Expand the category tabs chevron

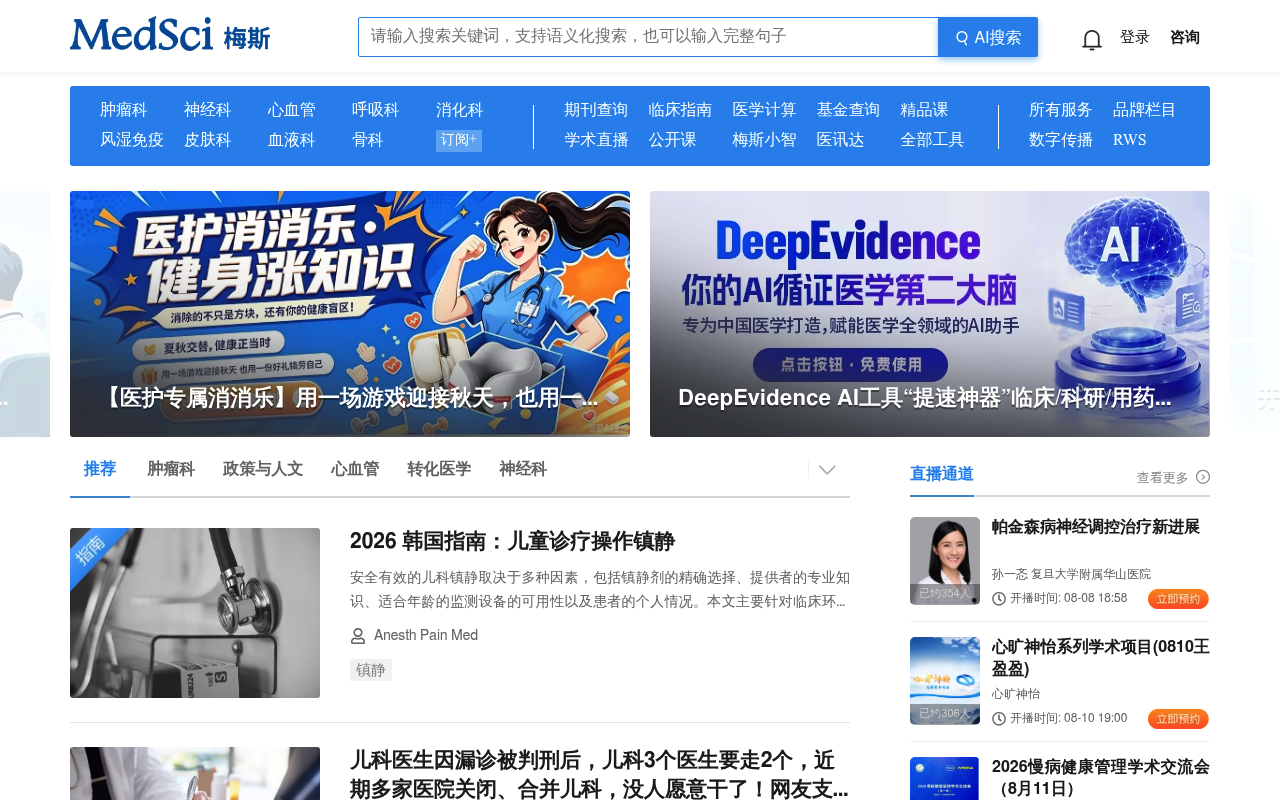coord(827,470)
